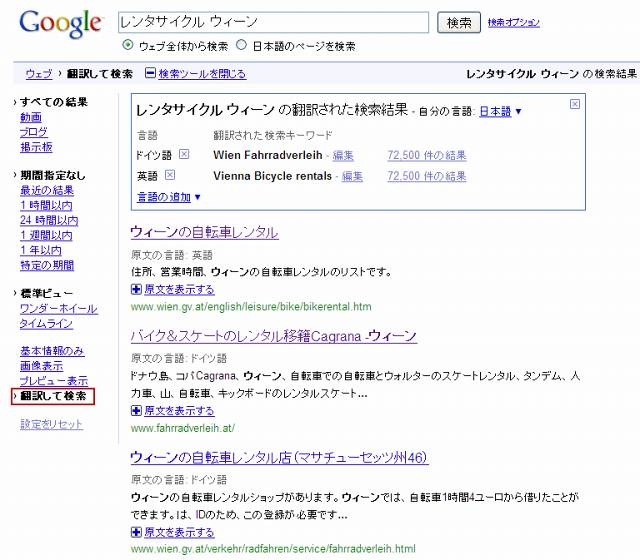Screen dimensions: 640x560
Task: Click URL www.wien.gv.at/verkehr/radfahren/service/fahrradverleih.html
Action: click(x=273, y=549)
